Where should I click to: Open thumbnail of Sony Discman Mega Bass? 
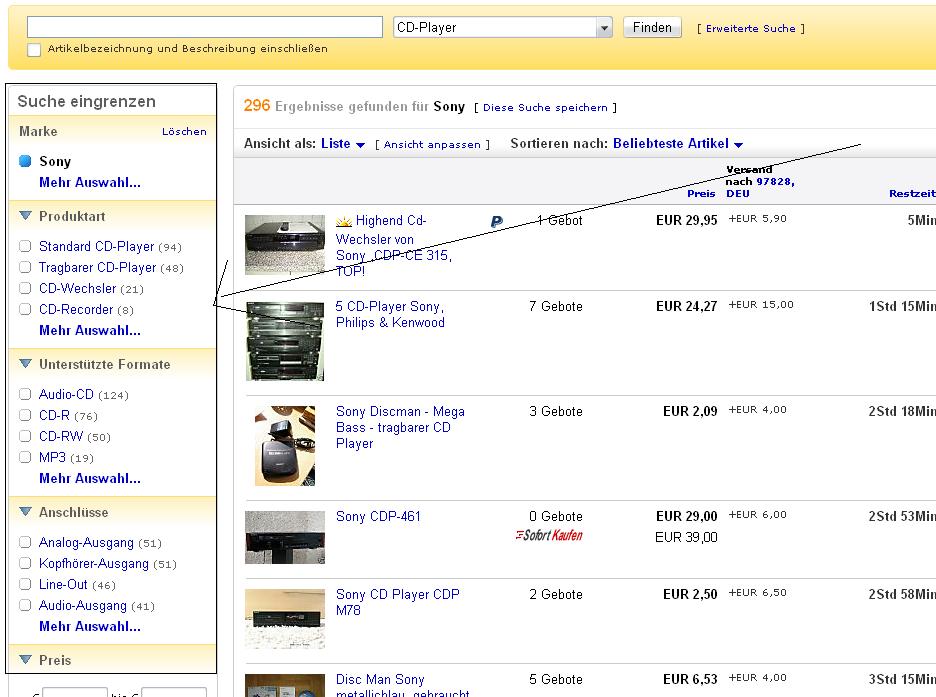[x=285, y=446]
